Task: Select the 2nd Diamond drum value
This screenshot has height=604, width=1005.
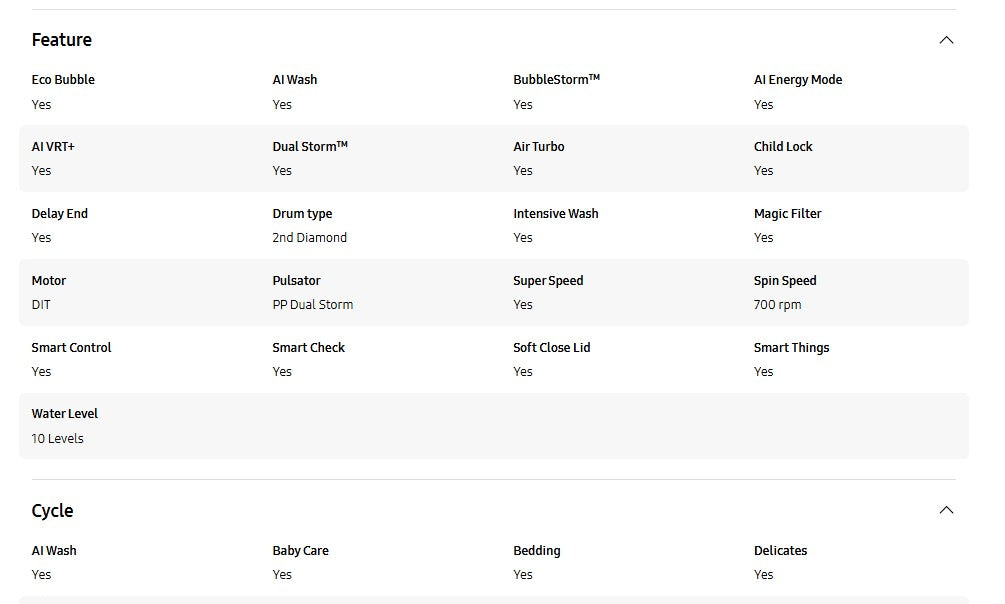Action: (310, 238)
